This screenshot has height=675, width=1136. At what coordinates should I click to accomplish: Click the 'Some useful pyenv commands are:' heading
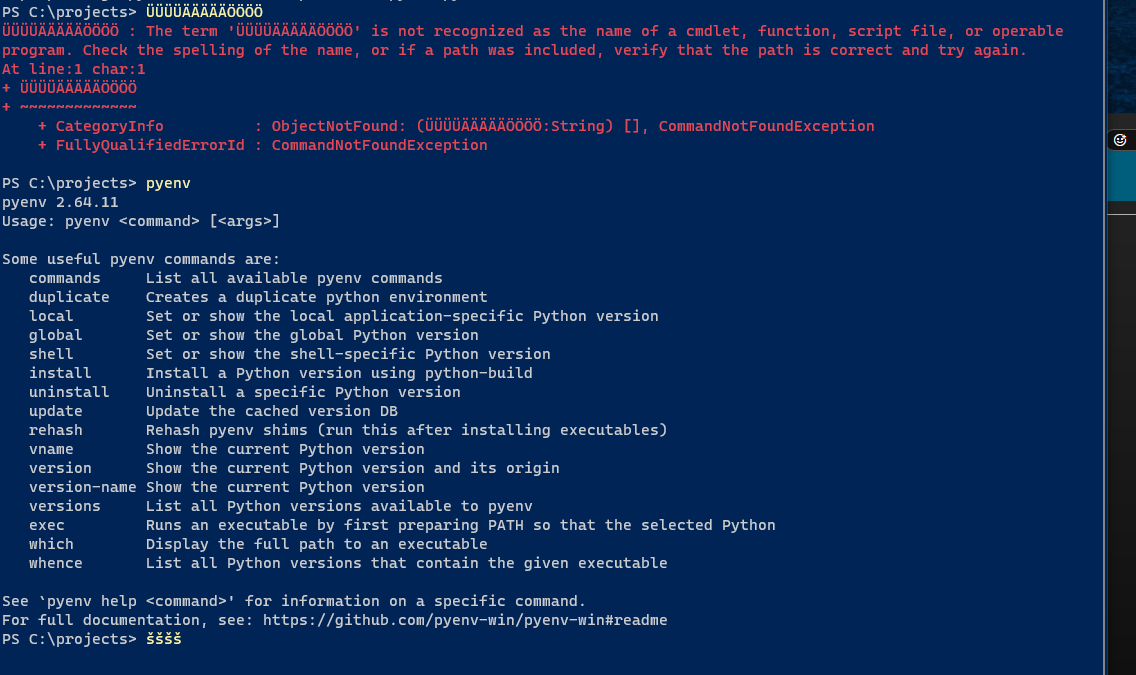tap(141, 259)
